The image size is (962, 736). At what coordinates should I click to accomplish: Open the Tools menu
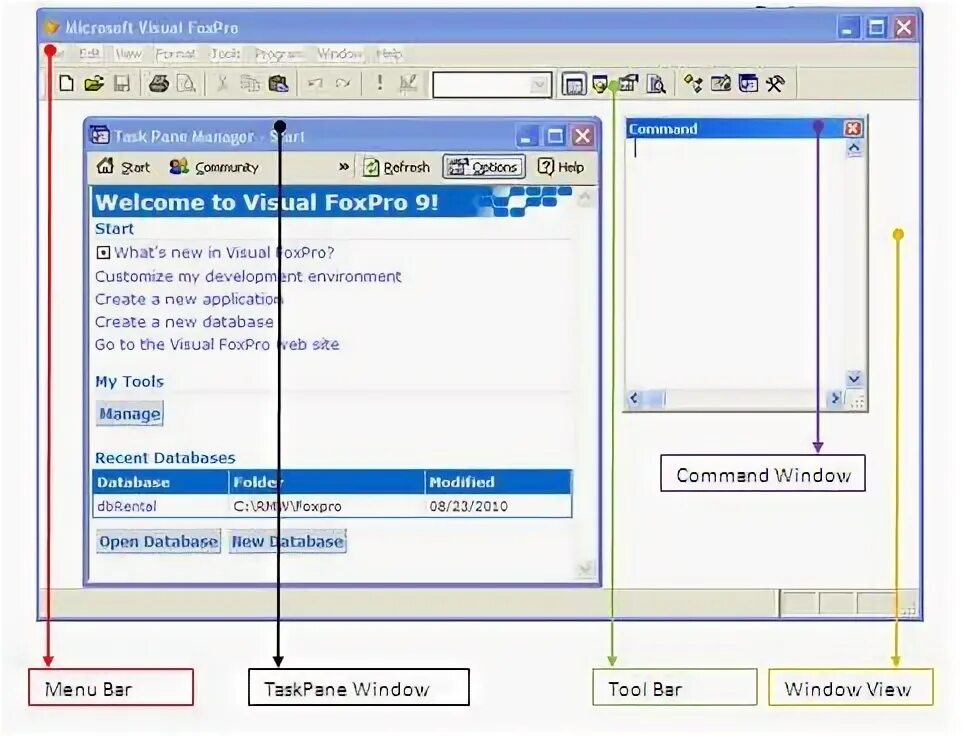225,54
